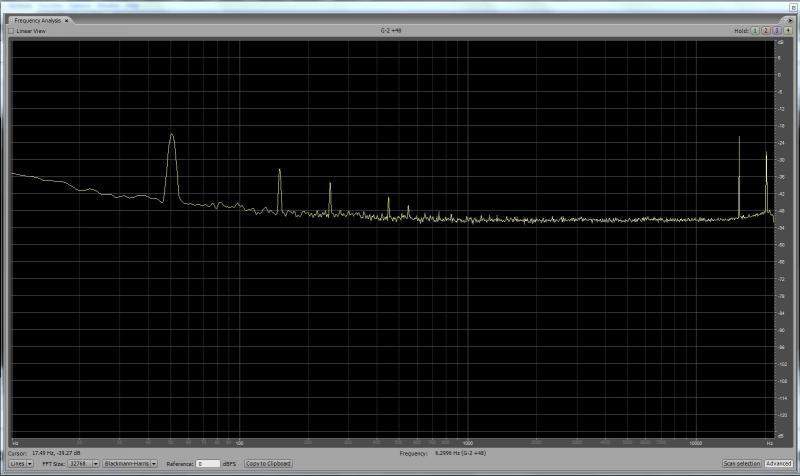Enable the Linear View checkbox

[x=11, y=31]
